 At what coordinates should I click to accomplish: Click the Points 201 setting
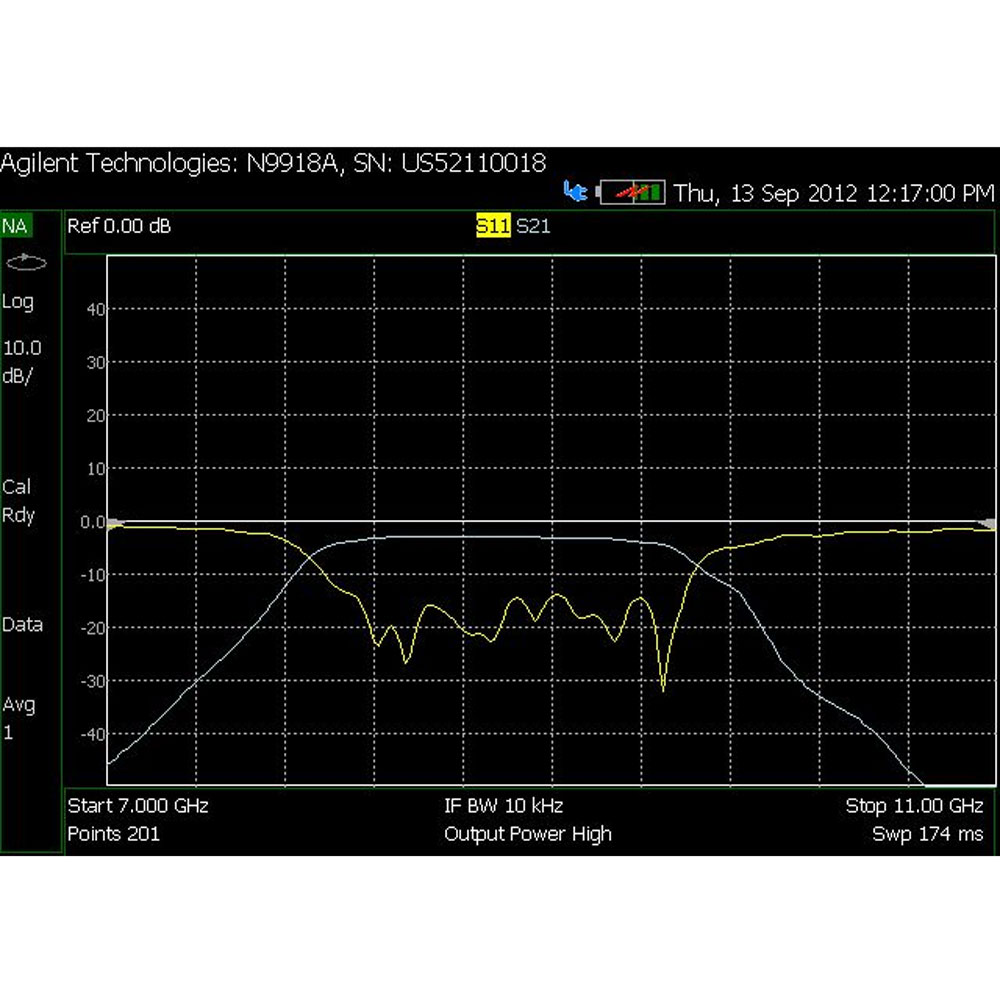(113, 834)
